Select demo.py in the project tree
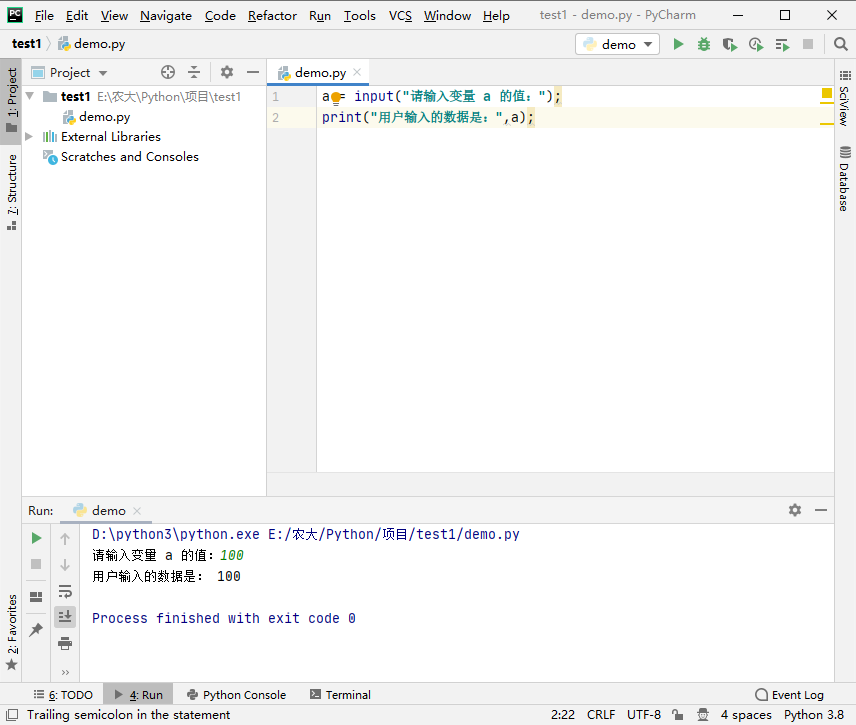 pyautogui.click(x=104, y=117)
